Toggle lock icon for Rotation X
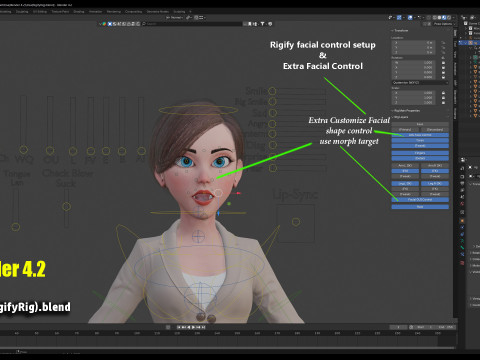Screen dimensions: 480x360 click(443, 67)
